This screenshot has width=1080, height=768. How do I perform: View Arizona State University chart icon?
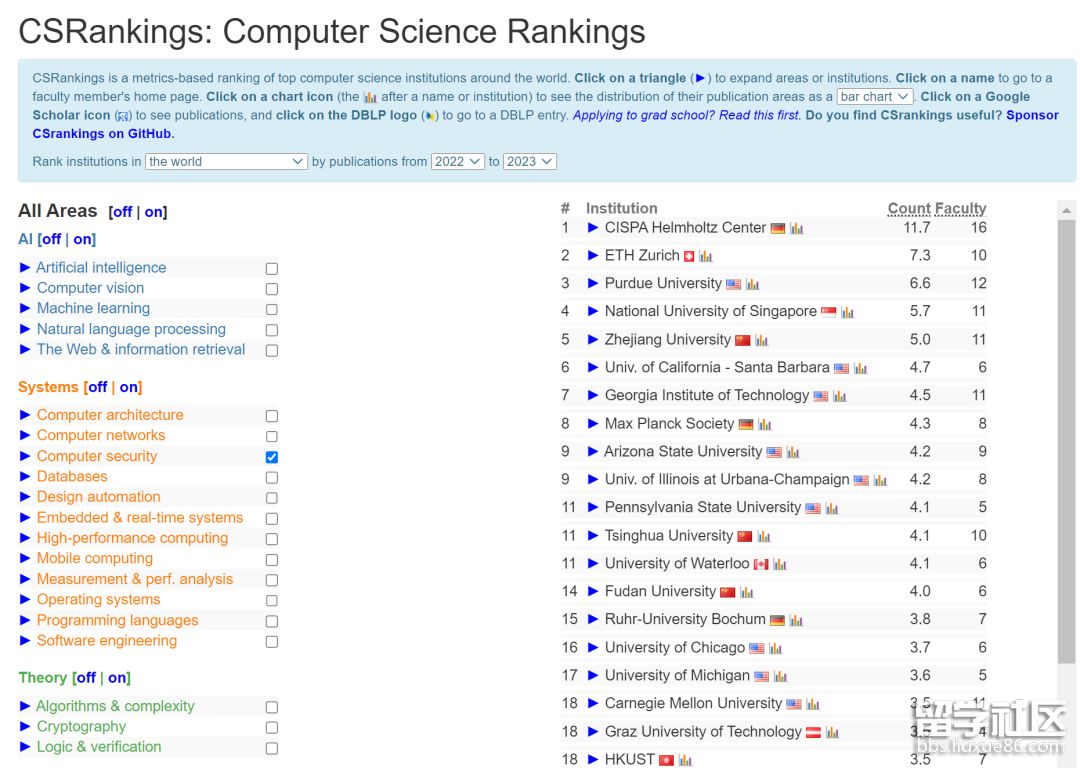pyautogui.click(x=793, y=453)
